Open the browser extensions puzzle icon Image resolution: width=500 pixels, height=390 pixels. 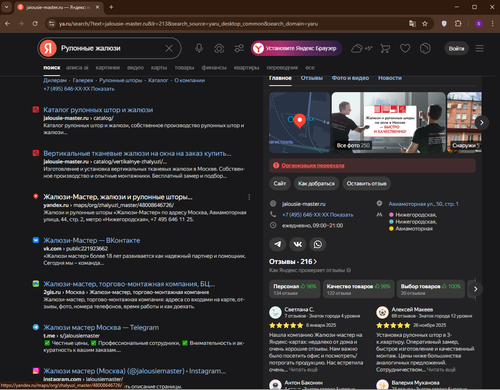458,24
